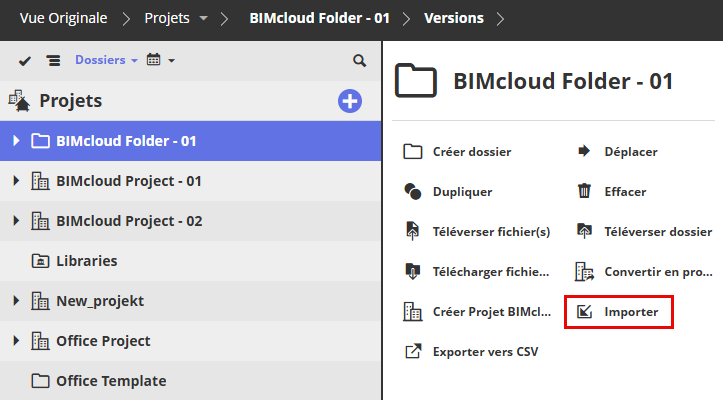Image resolution: width=723 pixels, height=400 pixels.
Task: Select the Office Template folder
Action: click(110, 381)
